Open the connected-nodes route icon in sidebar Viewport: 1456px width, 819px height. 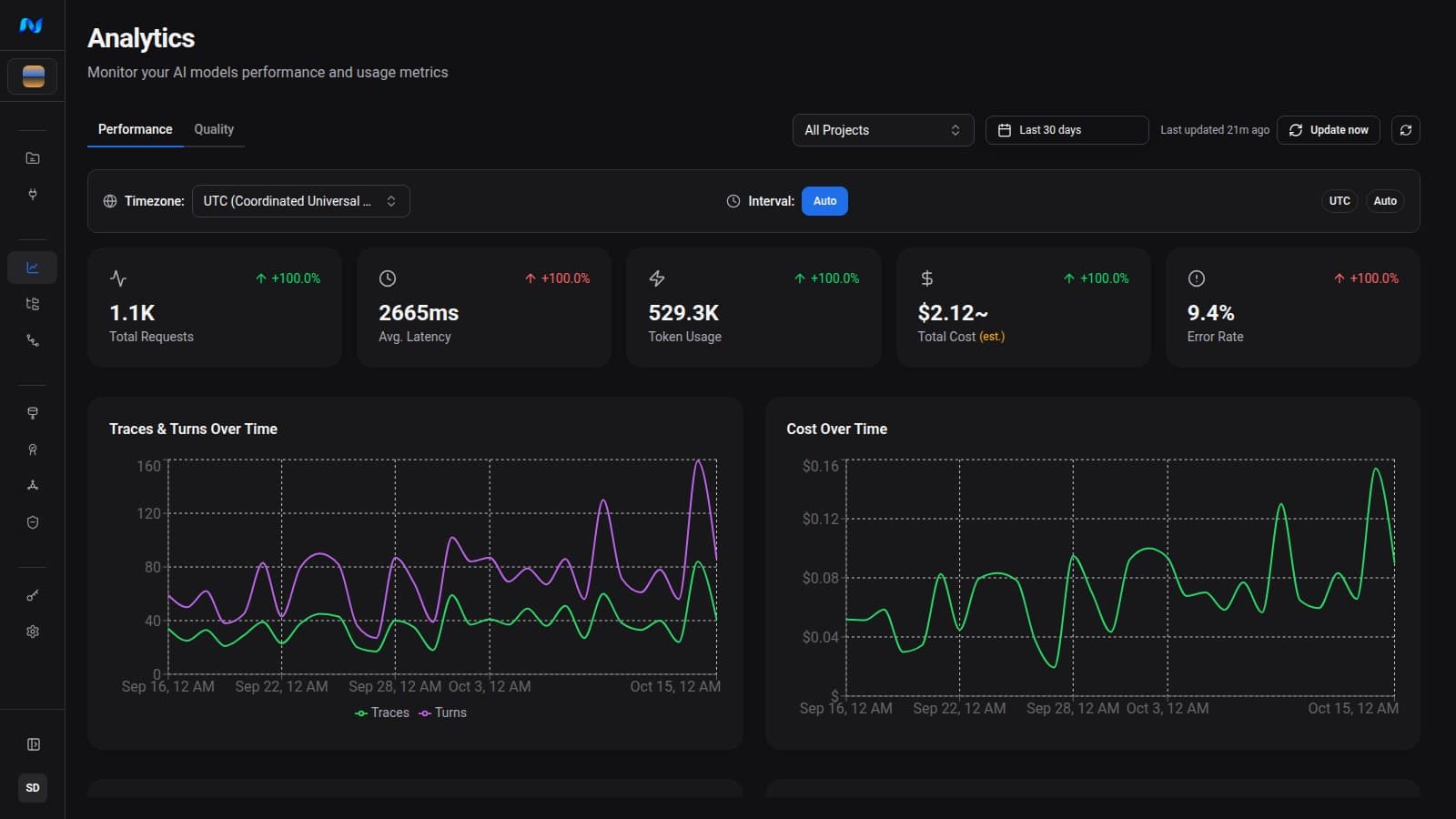(x=33, y=340)
